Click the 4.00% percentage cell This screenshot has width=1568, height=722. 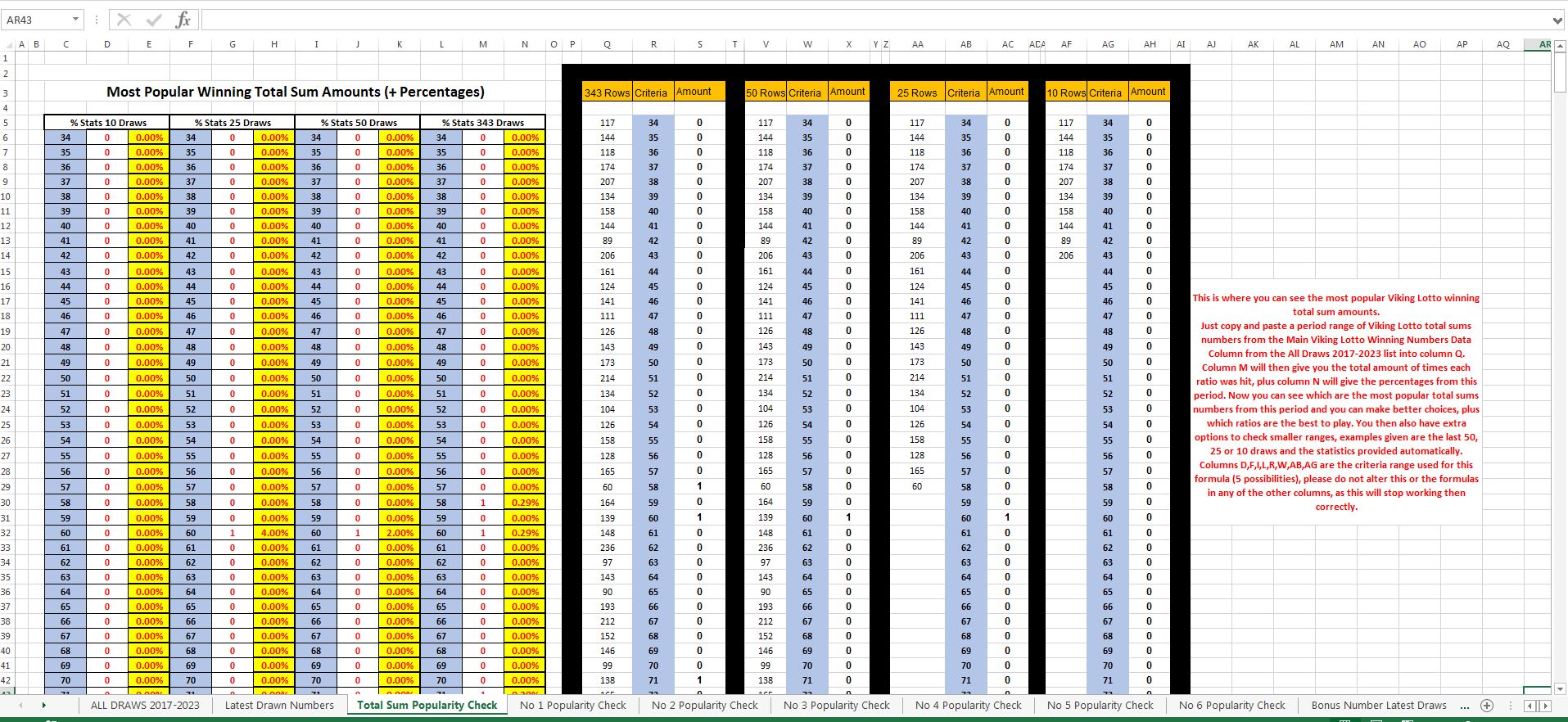coord(274,533)
